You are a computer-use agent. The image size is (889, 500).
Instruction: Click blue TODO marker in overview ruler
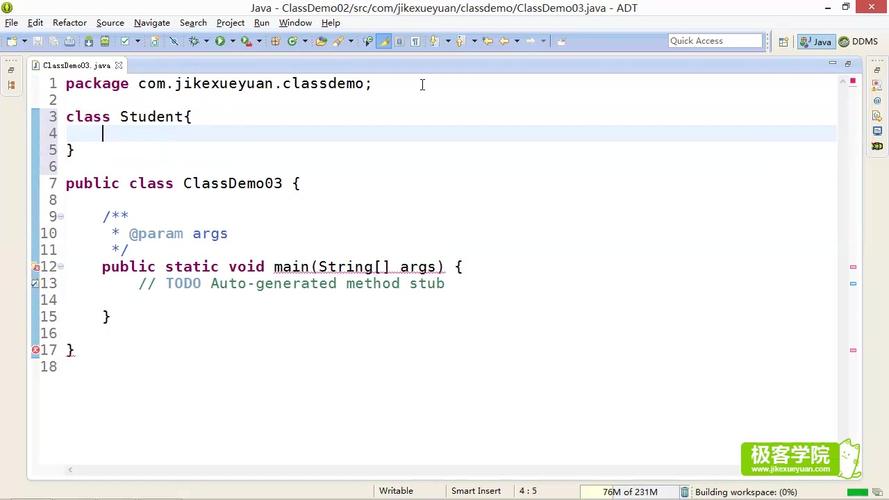coord(853,283)
